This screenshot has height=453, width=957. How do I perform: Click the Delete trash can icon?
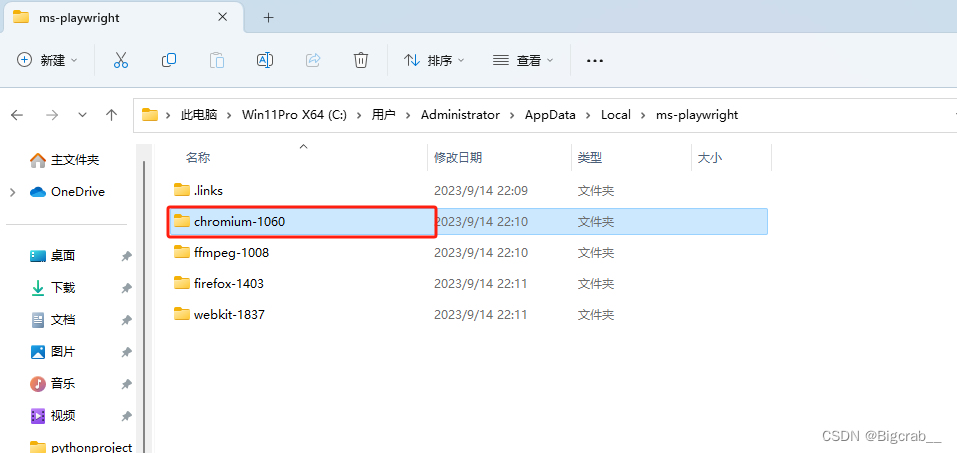pos(361,60)
